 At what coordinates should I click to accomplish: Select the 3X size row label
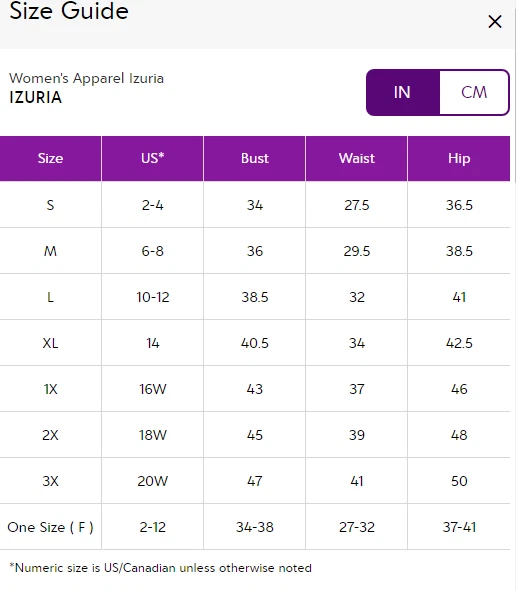(x=50, y=481)
